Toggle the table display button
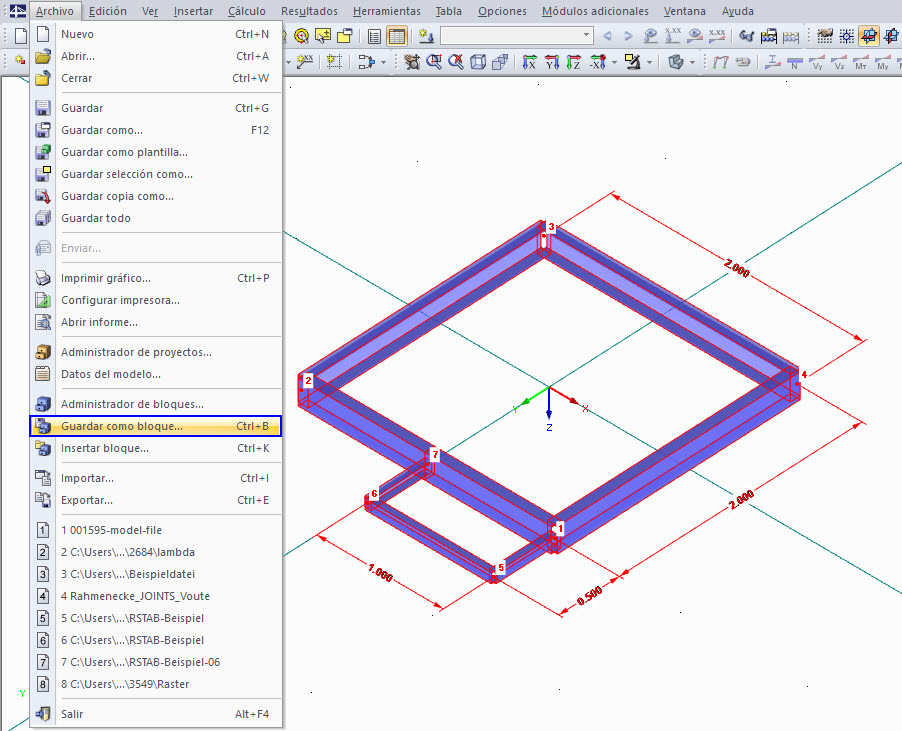This screenshot has width=902, height=731. [x=396, y=36]
